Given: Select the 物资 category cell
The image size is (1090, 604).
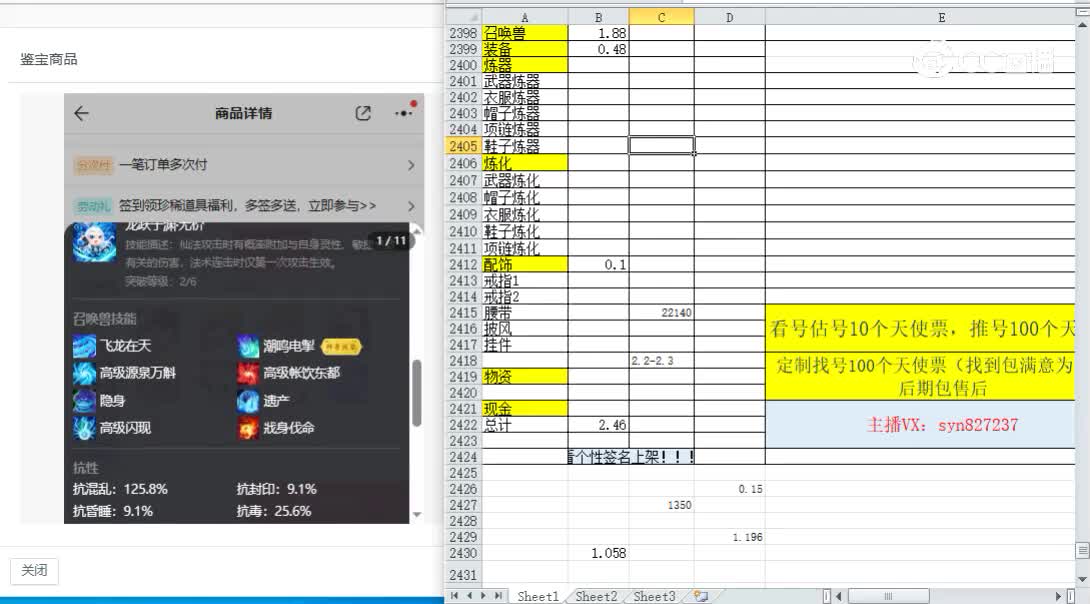Looking at the screenshot, I should tap(525, 377).
